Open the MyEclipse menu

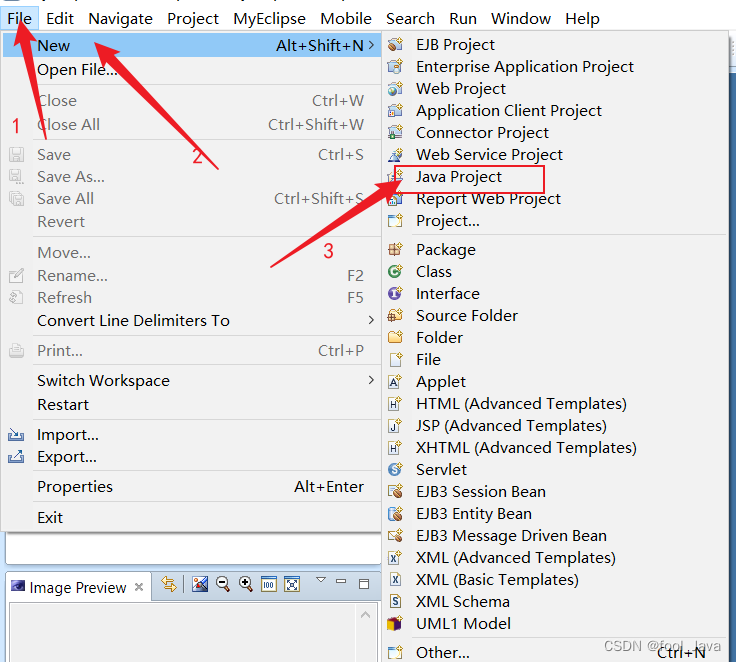tap(269, 18)
